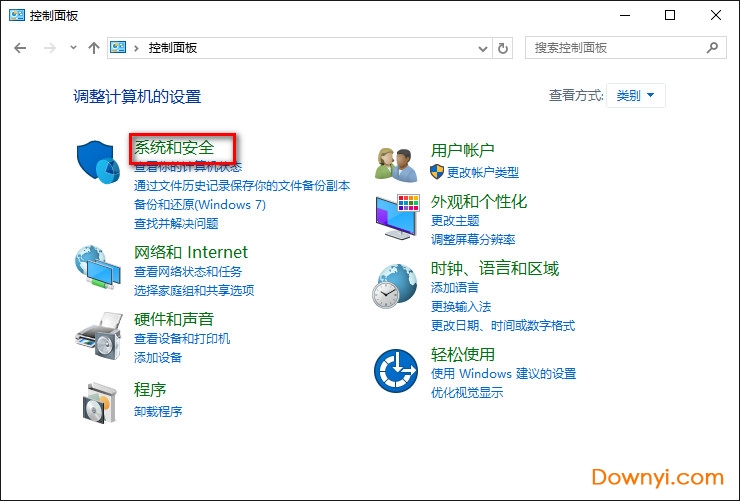Open the 系统和安全 heading link
Image resolution: width=740 pixels, height=501 pixels.
coord(174,148)
